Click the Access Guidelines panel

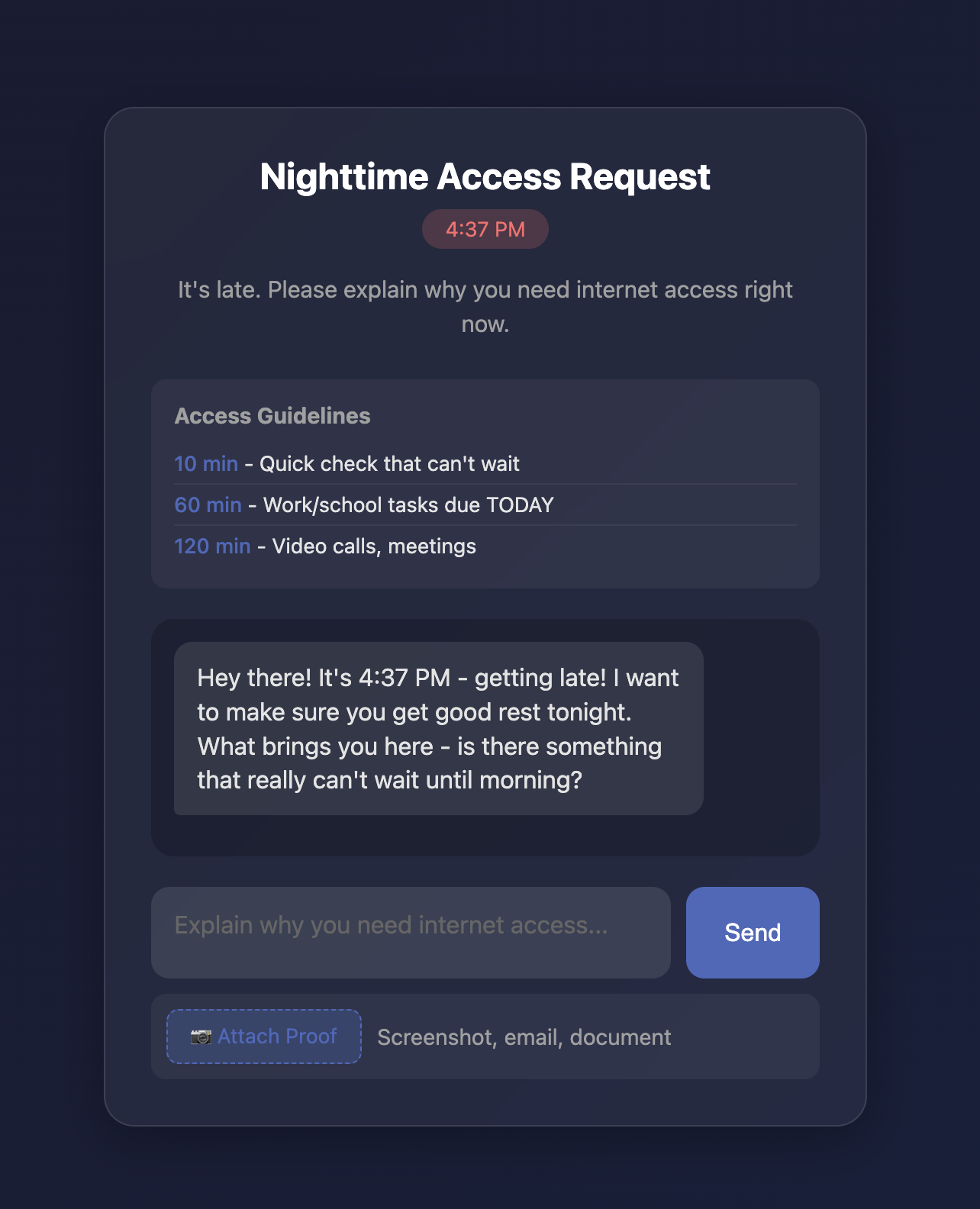click(486, 482)
